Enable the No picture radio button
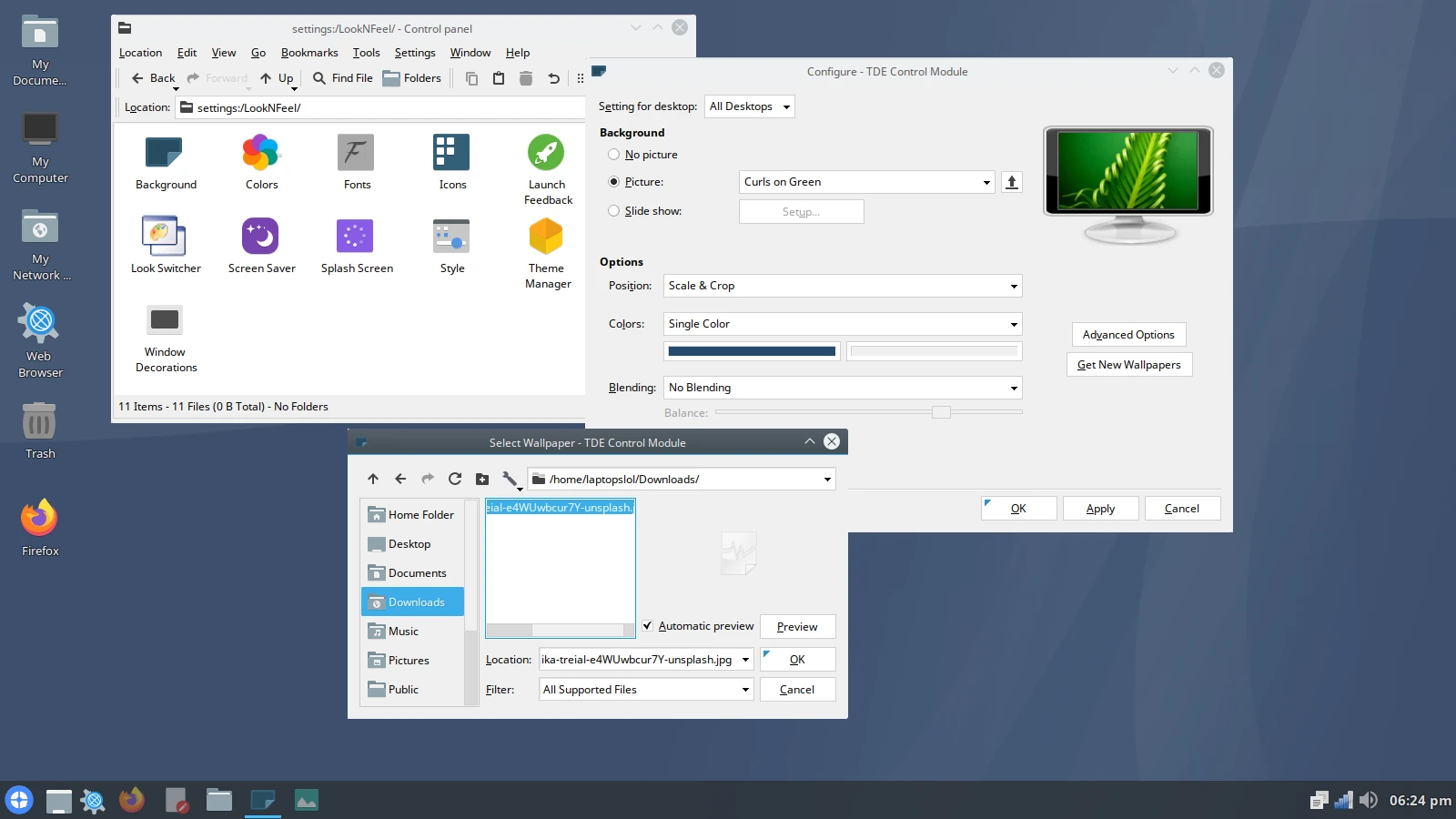Image resolution: width=1456 pixels, height=819 pixels. point(614,154)
